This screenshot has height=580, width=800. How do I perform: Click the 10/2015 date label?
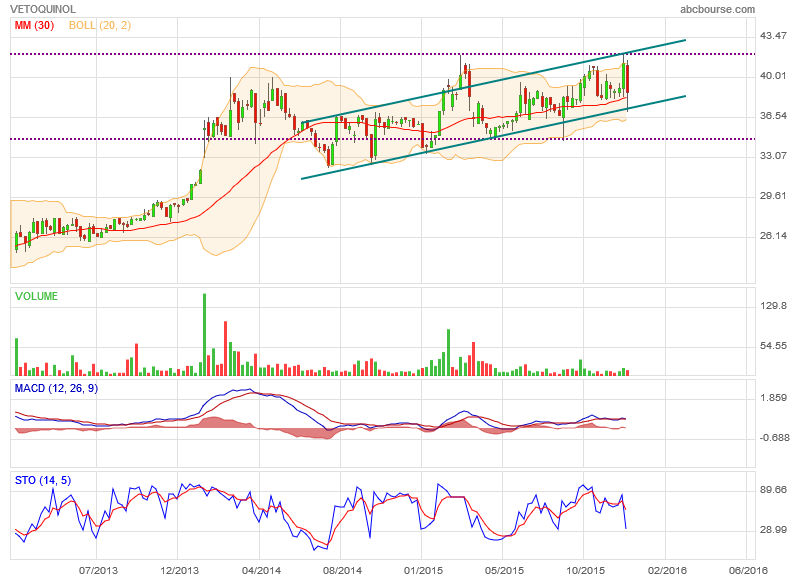(585, 570)
